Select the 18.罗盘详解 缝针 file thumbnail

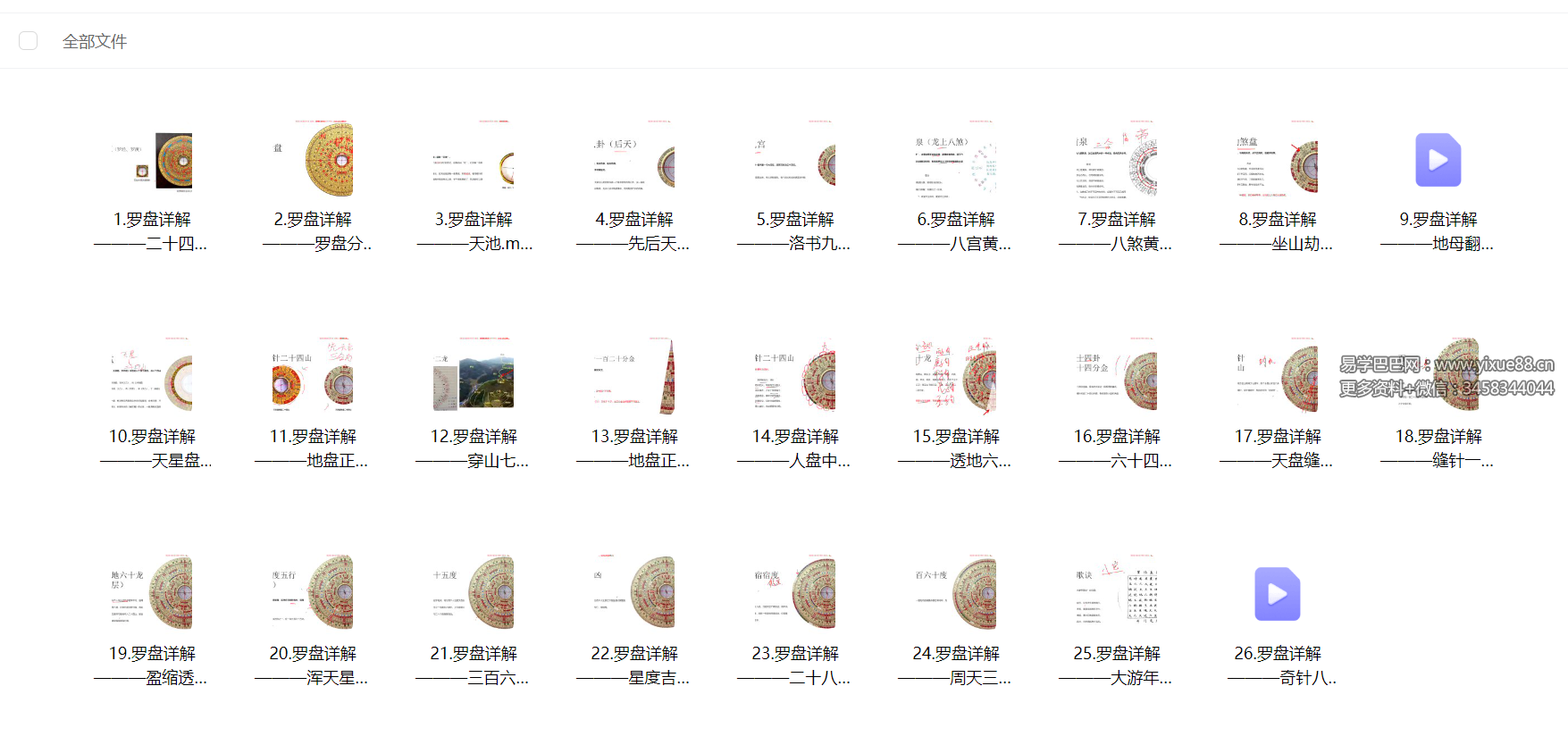[x=1438, y=377]
